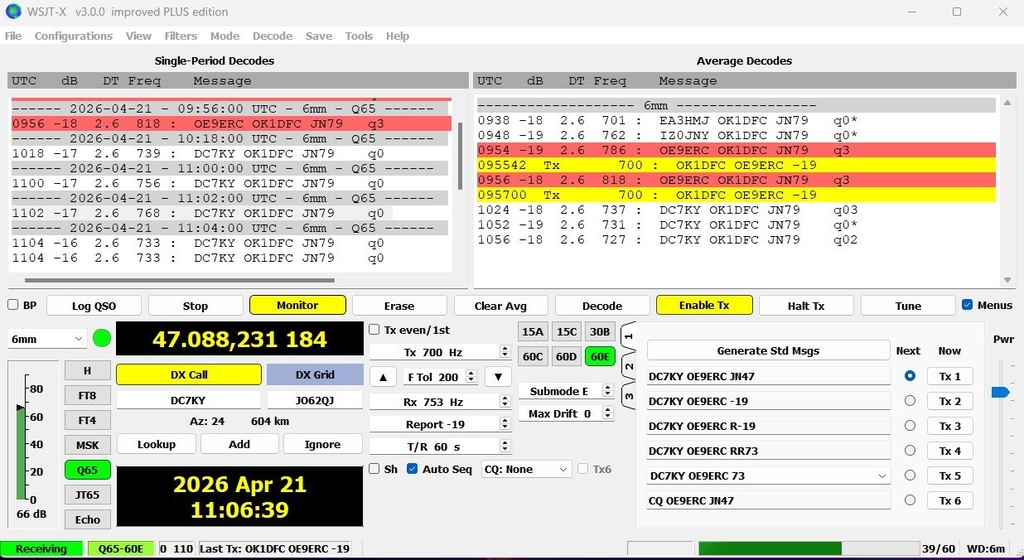Switch to message tab 3
The image size is (1024, 560).
point(628,396)
